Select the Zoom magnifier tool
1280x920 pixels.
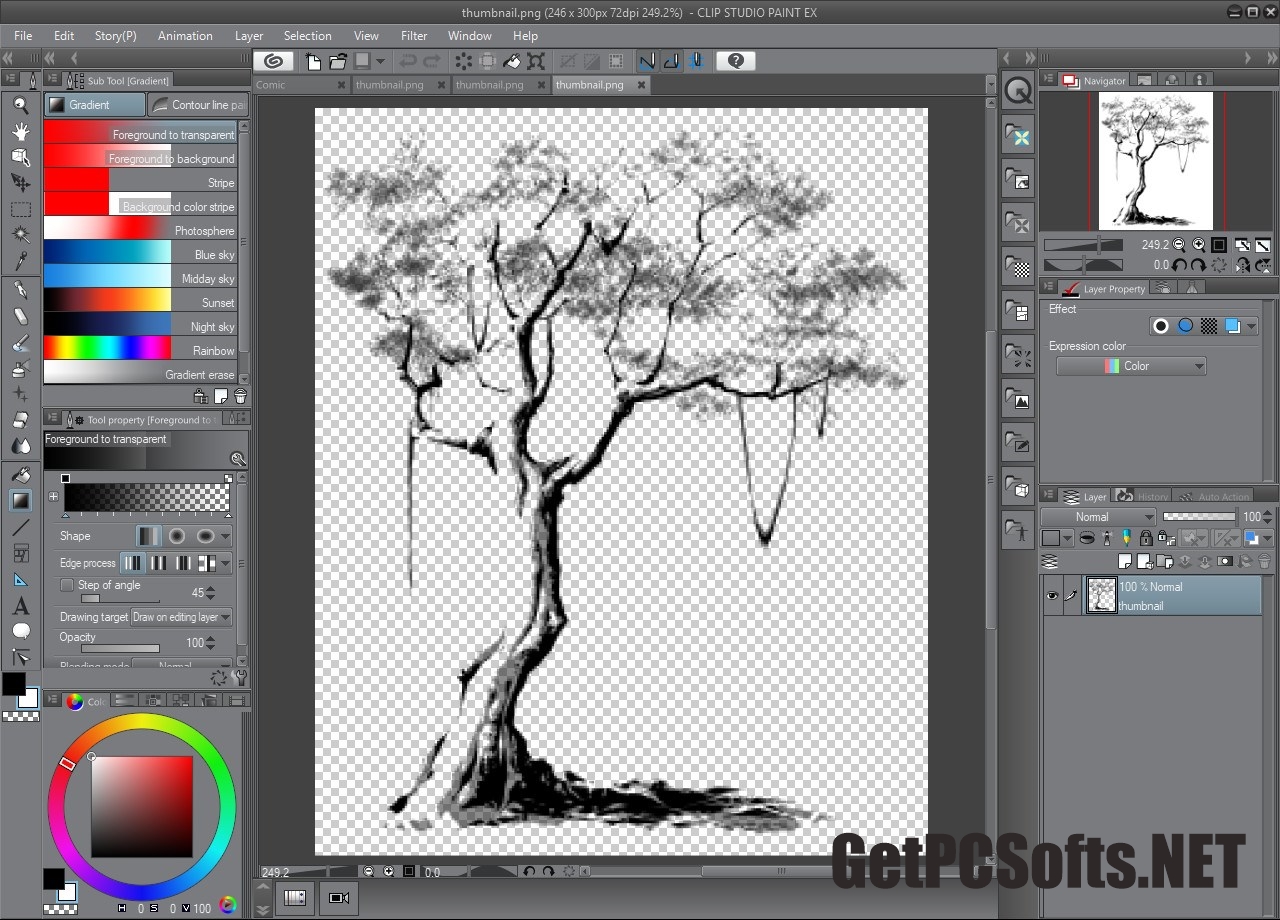(x=20, y=104)
